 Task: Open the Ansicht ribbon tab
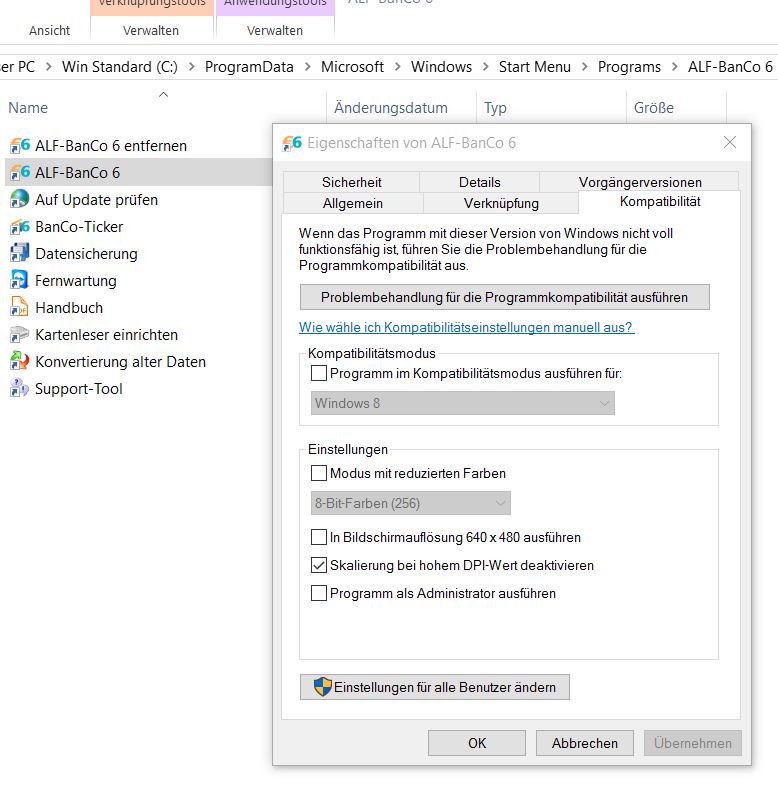(x=49, y=31)
